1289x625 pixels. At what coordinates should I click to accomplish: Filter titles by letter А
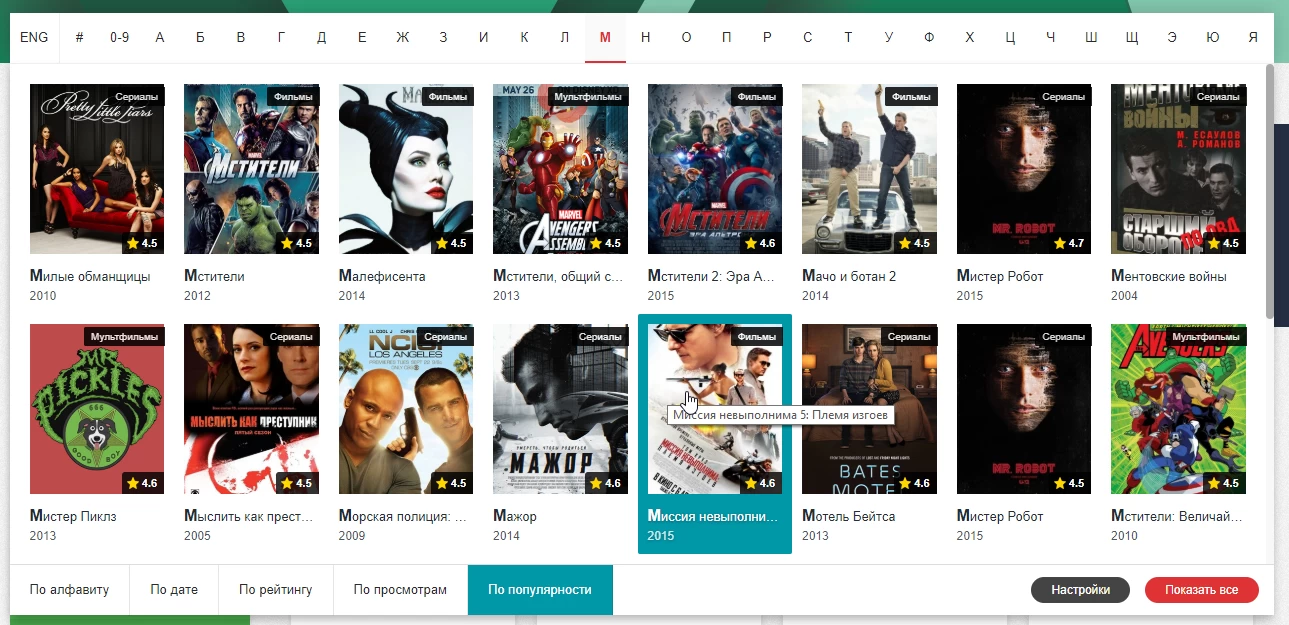160,38
